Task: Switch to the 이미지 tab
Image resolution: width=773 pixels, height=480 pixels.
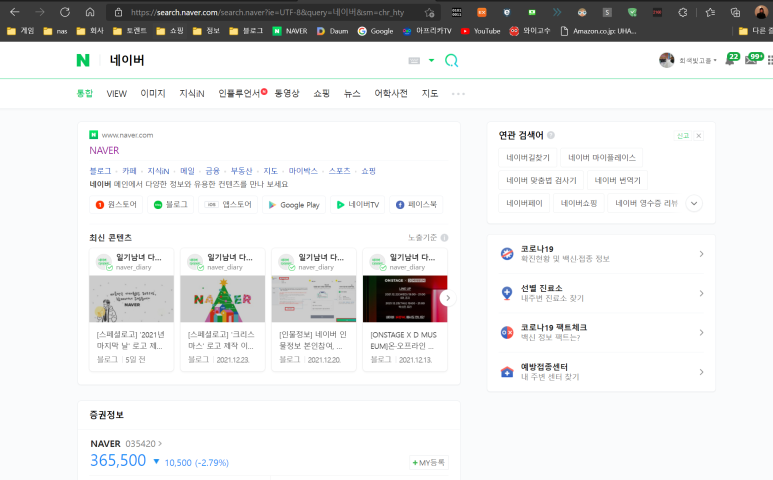Action: click(153, 93)
